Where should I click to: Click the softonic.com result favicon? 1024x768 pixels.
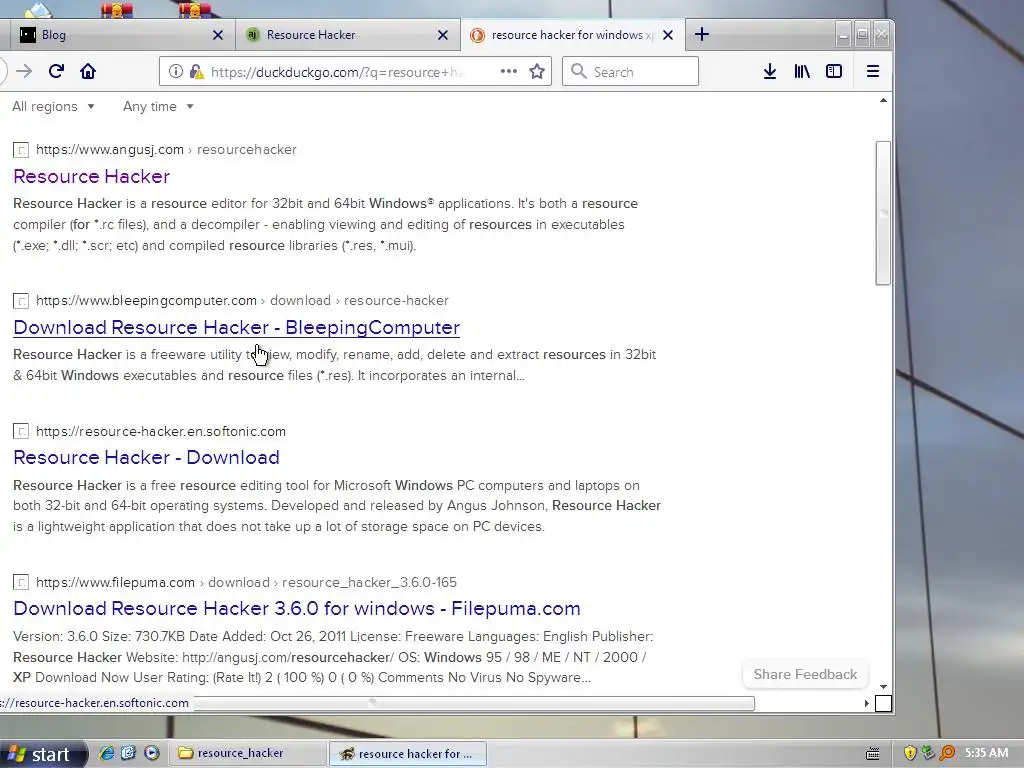pyautogui.click(x=21, y=432)
